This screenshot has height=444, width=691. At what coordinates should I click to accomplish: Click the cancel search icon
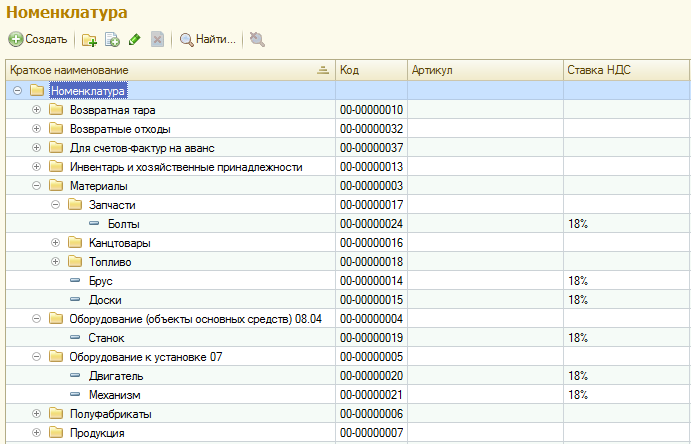(257, 40)
